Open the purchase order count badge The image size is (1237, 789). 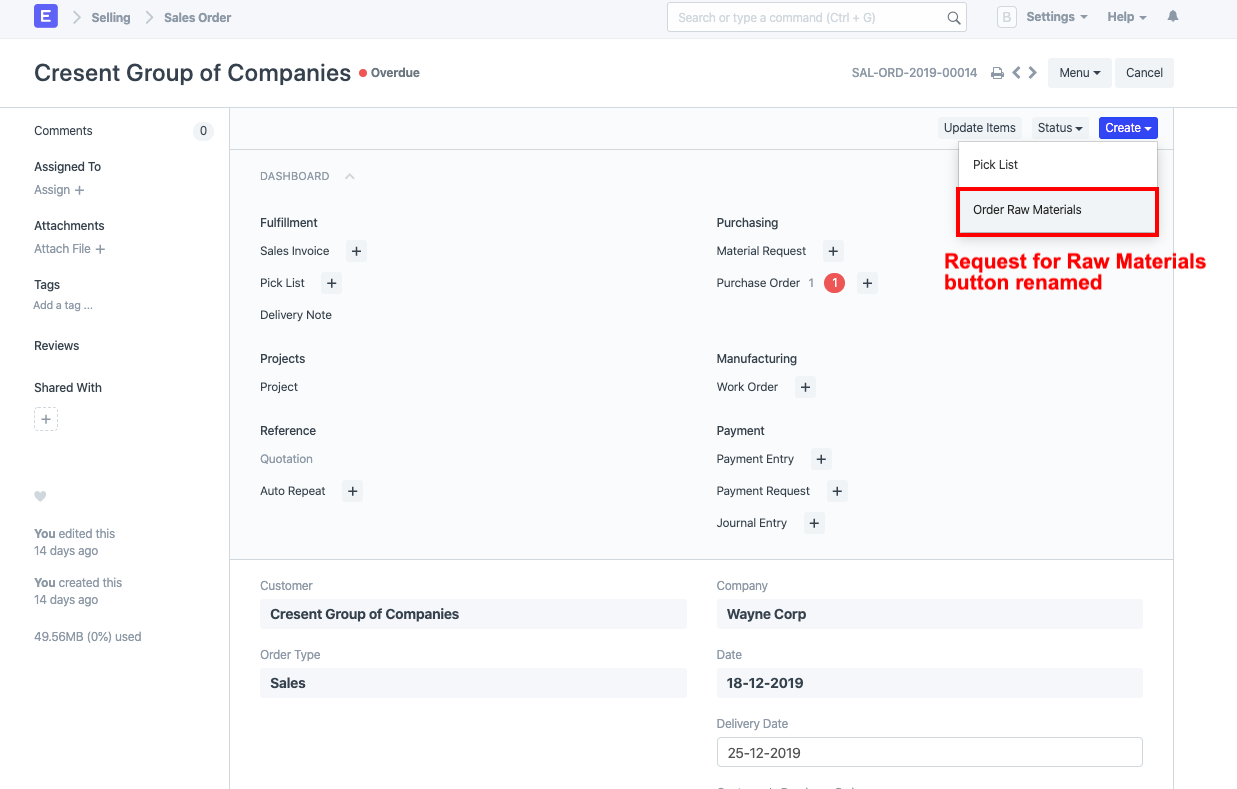point(834,283)
